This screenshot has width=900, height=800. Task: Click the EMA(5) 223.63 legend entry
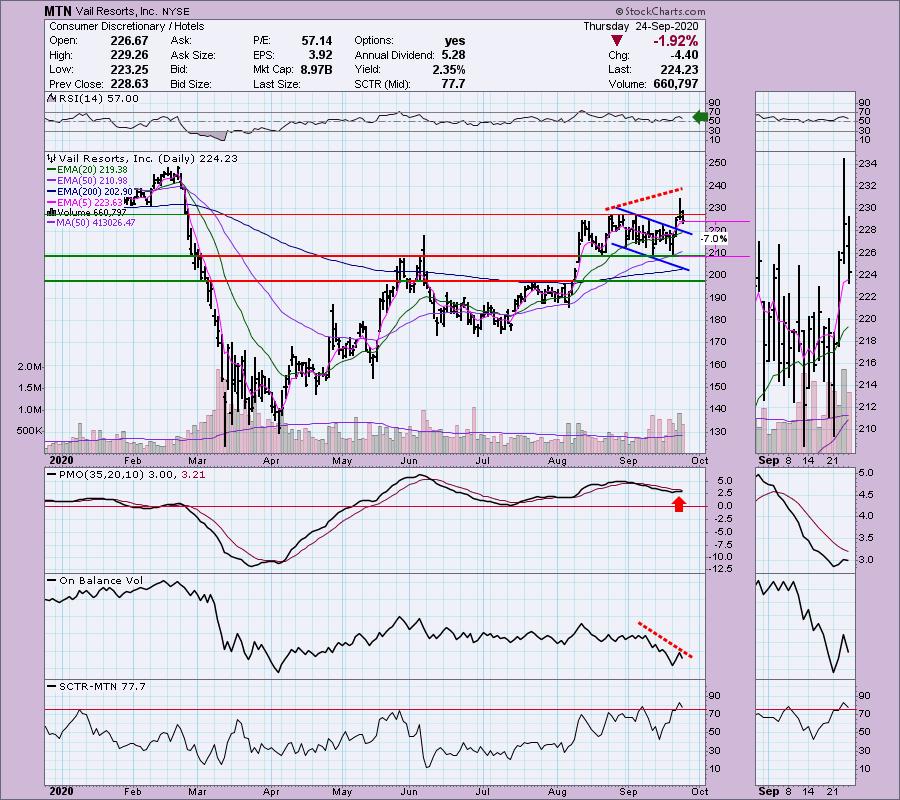coord(90,203)
